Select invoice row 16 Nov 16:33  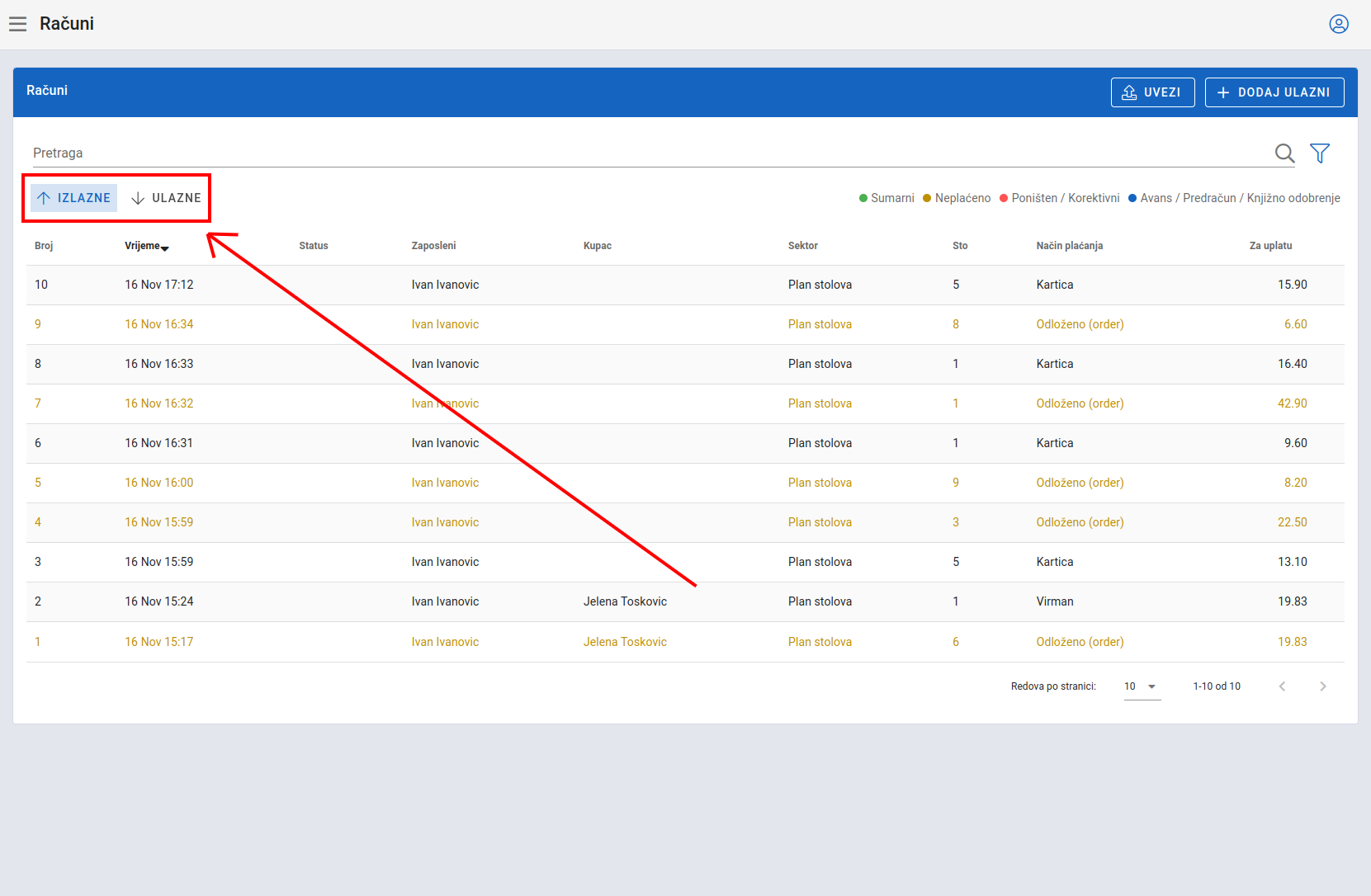point(685,364)
